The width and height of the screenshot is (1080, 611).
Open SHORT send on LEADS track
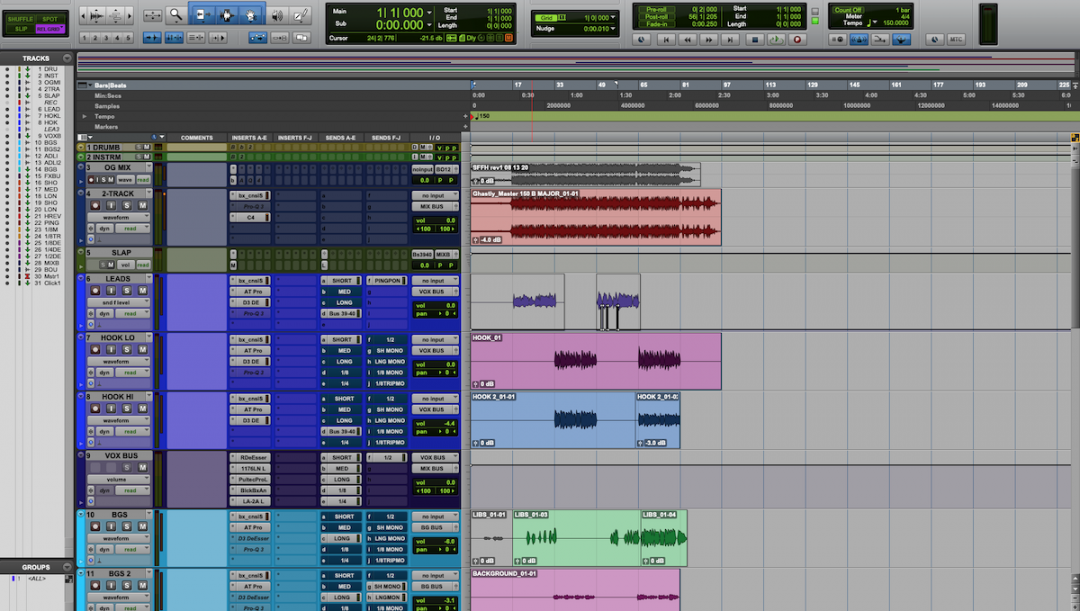(x=341, y=281)
